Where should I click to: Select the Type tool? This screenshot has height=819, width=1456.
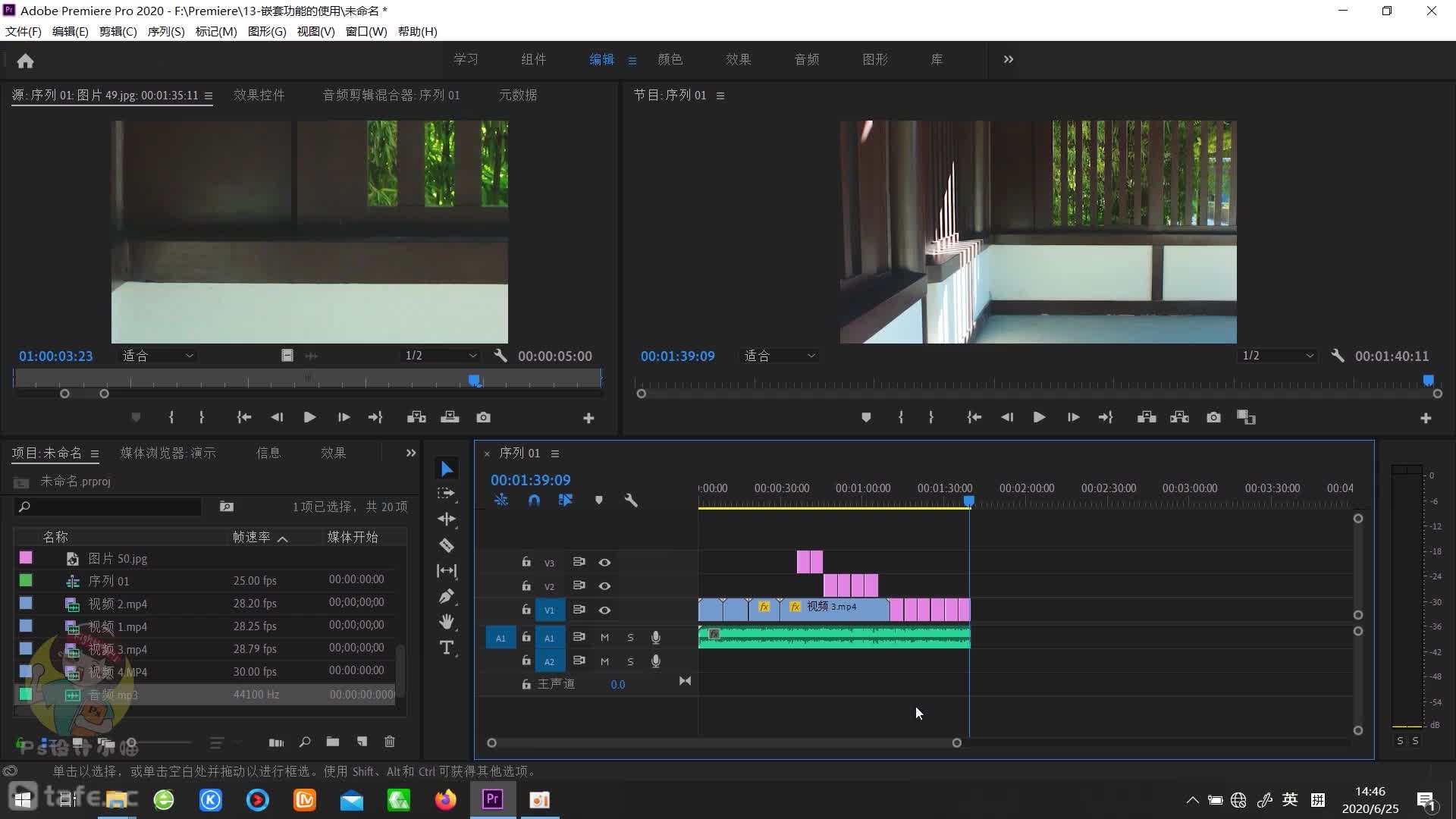tap(447, 648)
